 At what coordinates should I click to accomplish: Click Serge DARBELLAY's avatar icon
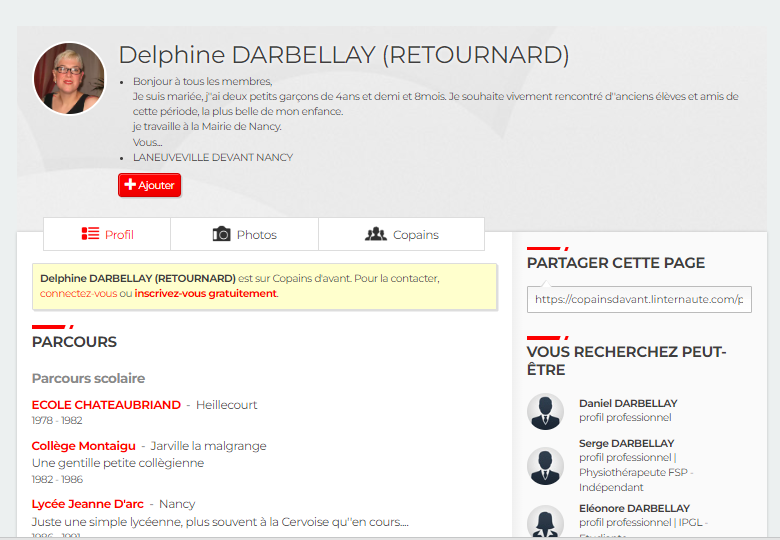(x=545, y=466)
